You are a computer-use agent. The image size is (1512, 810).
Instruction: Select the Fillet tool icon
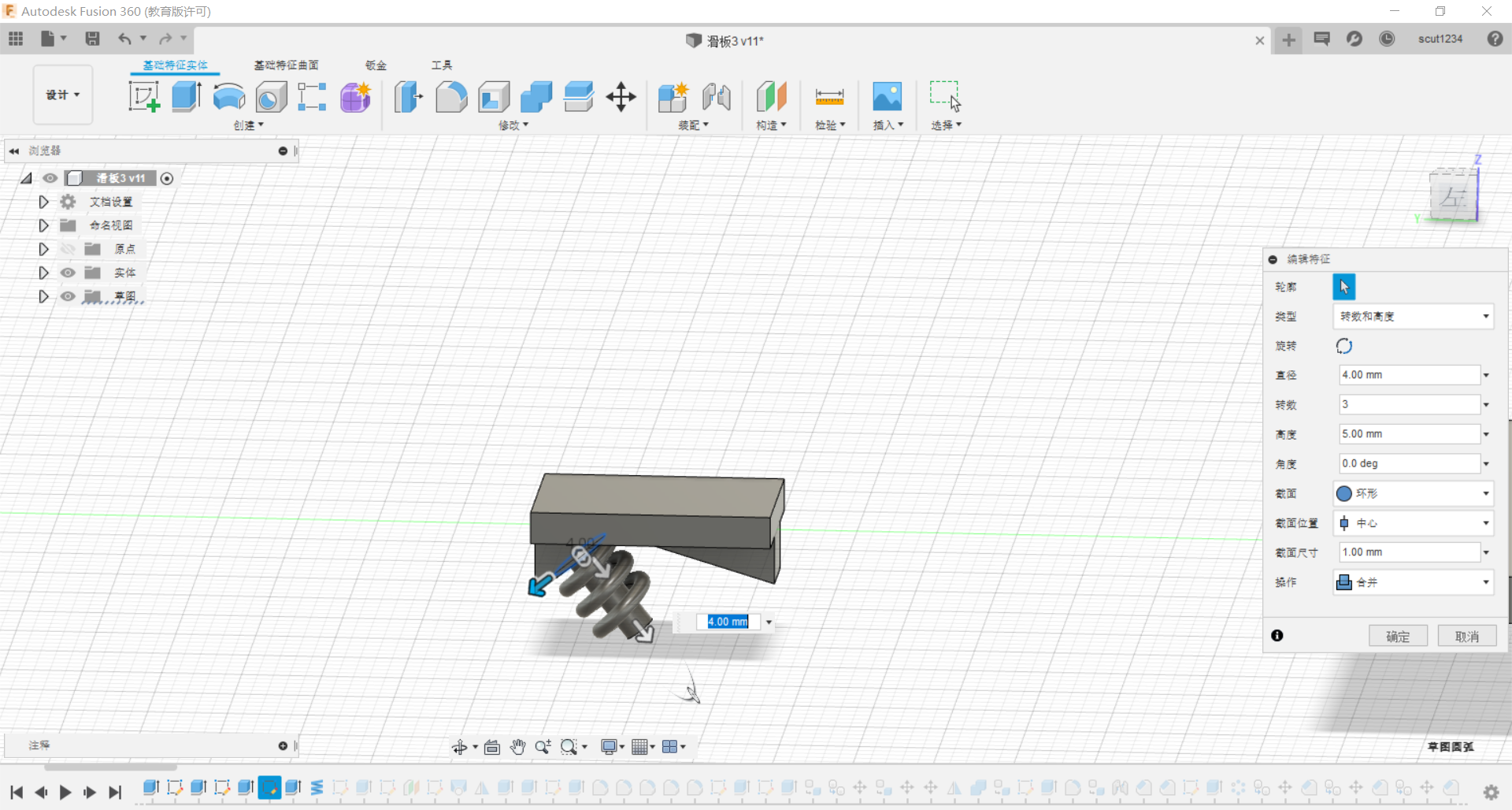(451, 97)
